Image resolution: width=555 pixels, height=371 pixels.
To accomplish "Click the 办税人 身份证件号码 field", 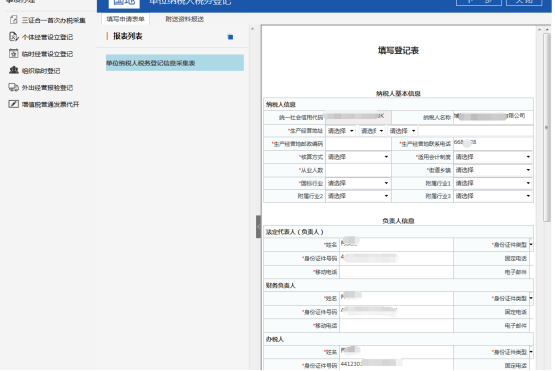I will click(396, 365).
